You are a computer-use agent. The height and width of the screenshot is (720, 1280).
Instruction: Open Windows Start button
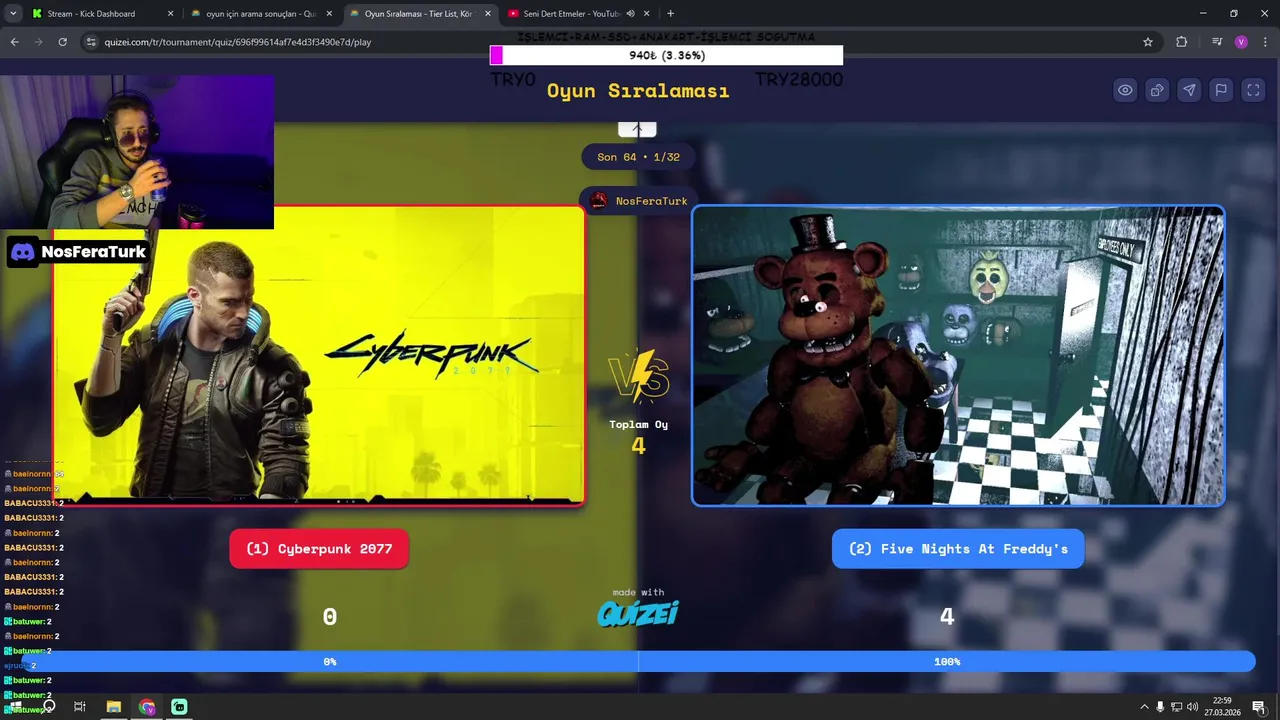(x=15, y=707)
